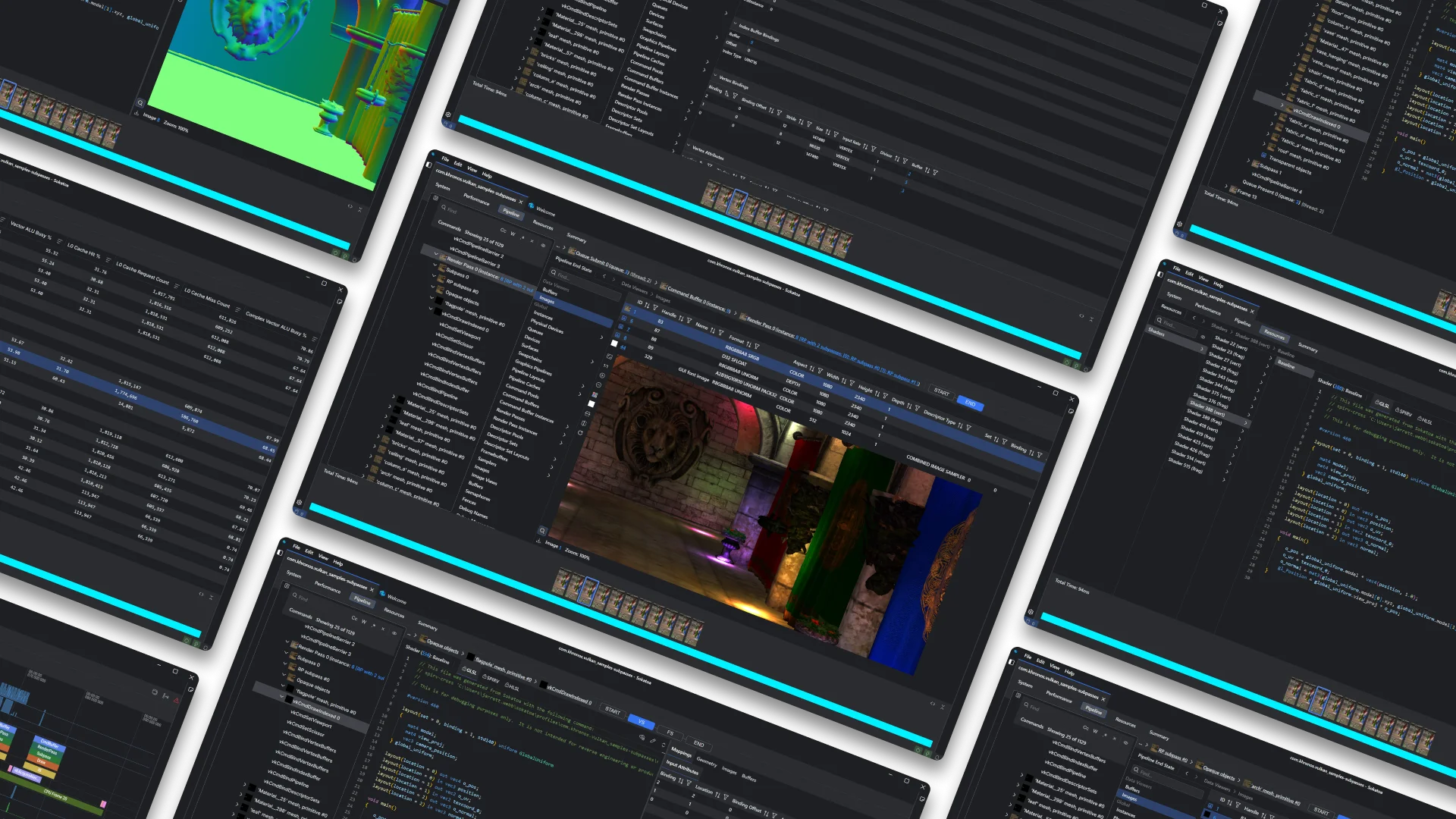This screenshot has height=819, width=1456.
Task: Click the settings gear at the lion-image window's bottom-left
Action: pos(300,502)
